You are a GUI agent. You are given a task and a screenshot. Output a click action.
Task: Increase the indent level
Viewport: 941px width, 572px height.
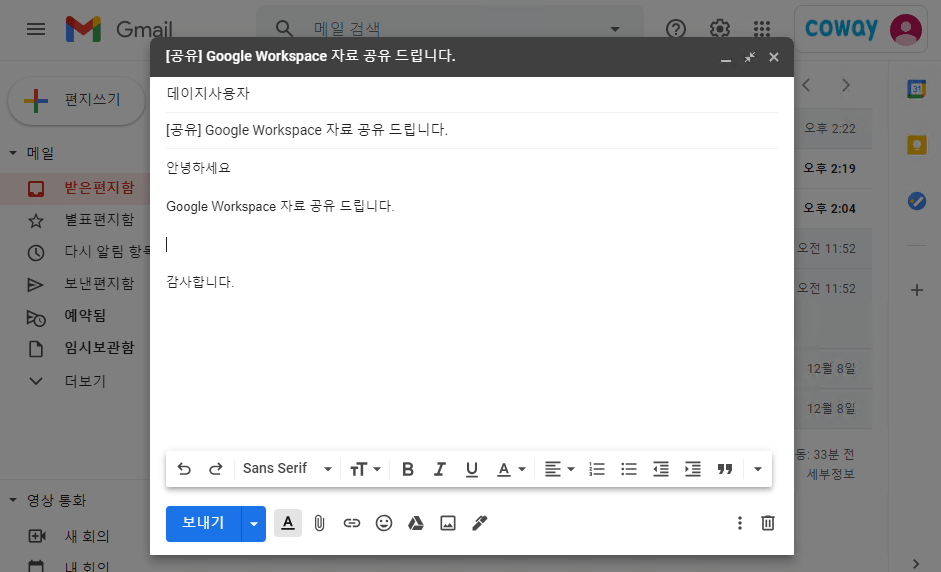tap(693, 469)
